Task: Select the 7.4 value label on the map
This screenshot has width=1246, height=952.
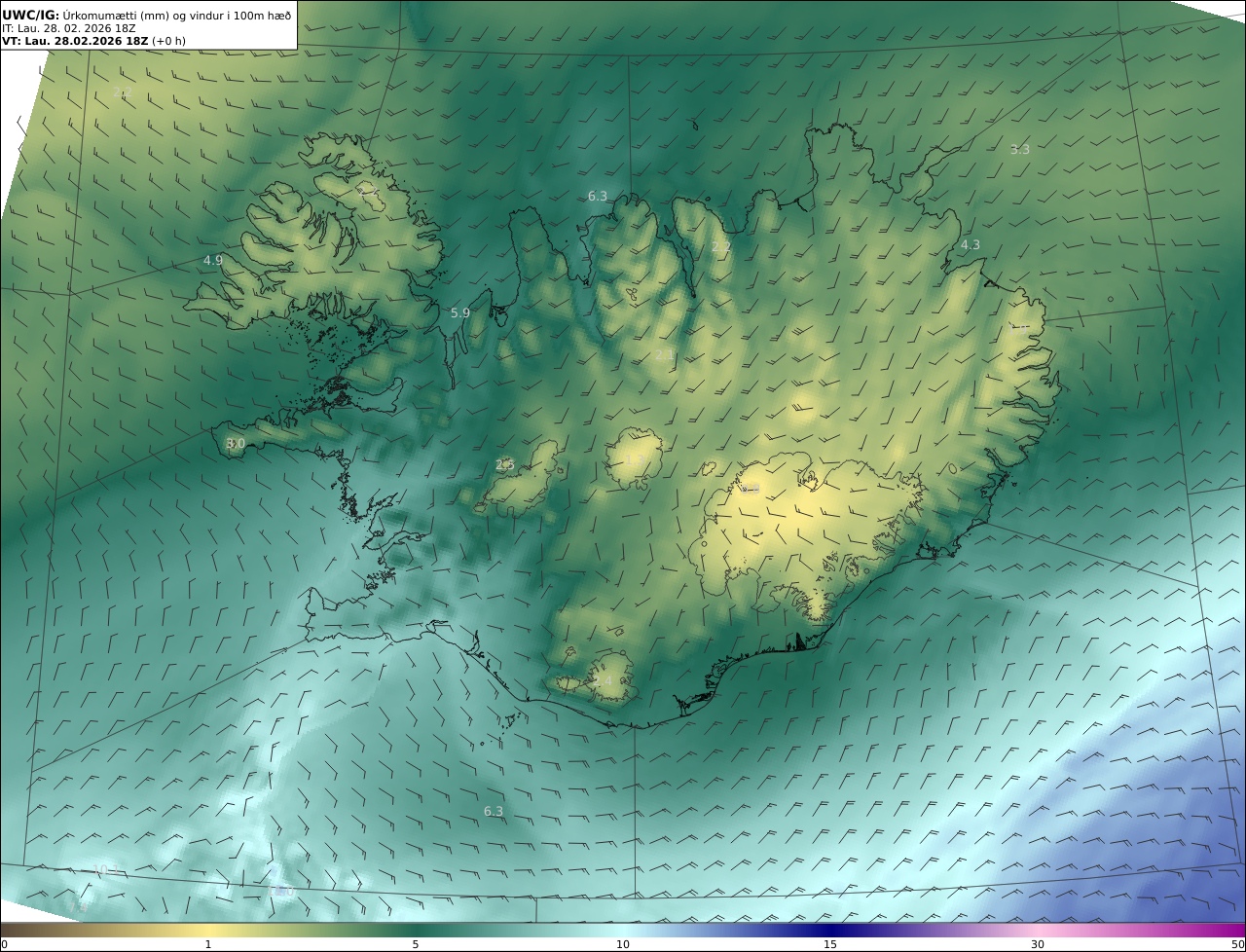Action: coord(80,907)
